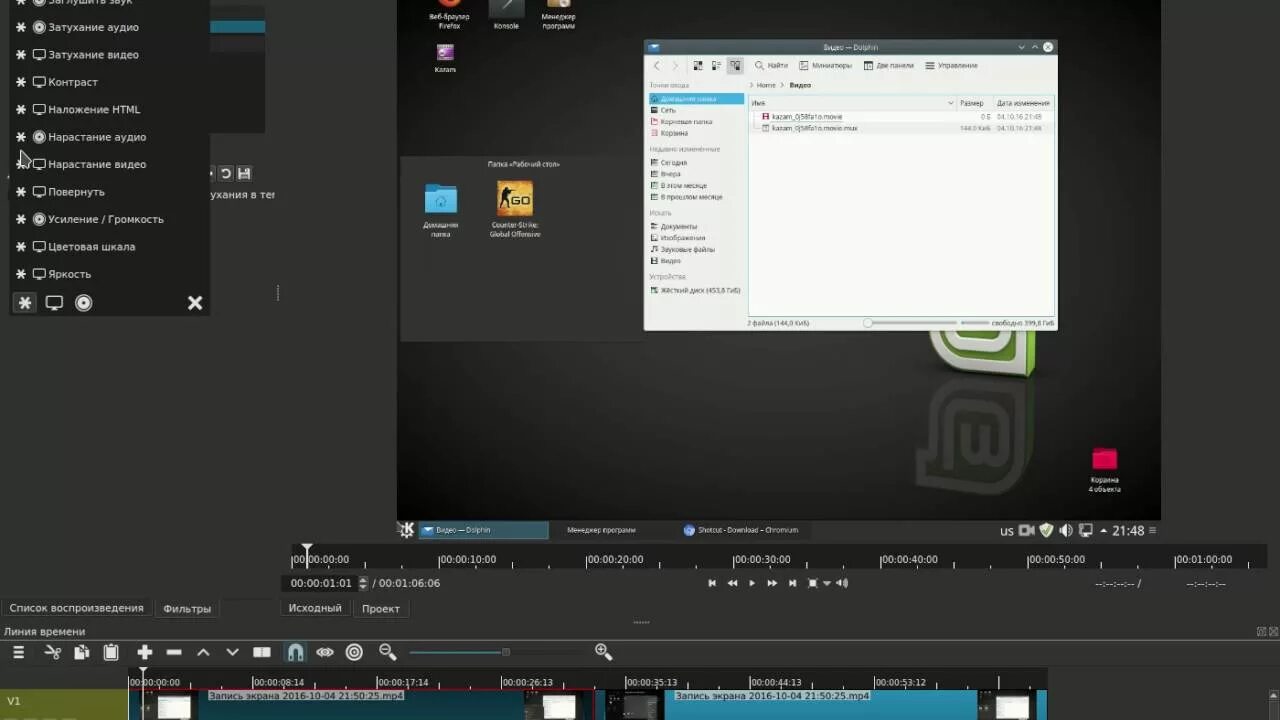Viewport: 1280px width, 720px height.
Task: Show favorite filters with the asterisk button
Action: pyautogui.click(x=25, y=302)
